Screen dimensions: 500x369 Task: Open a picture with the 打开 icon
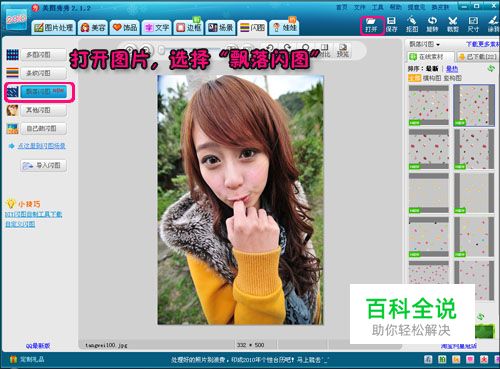pyautogui.click(x=371, y=25)
